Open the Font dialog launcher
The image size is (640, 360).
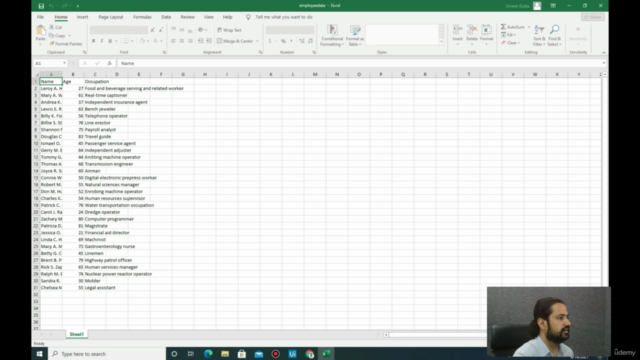164,53
